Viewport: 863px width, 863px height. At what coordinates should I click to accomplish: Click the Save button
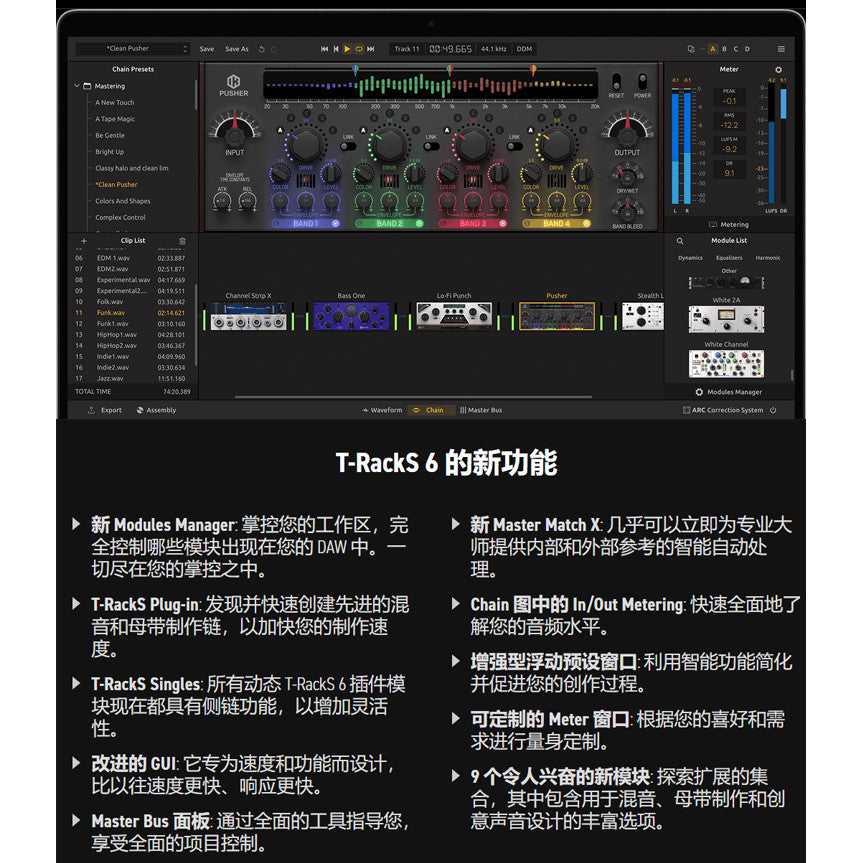pyautogui.click(x=207, y=49)
